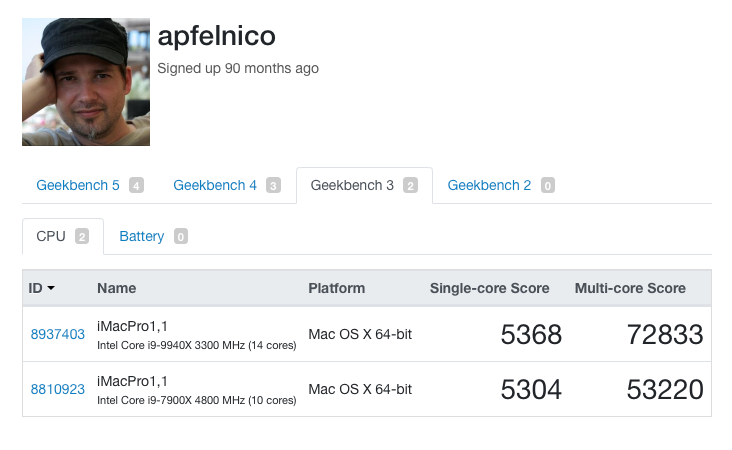The width and height of the screenshot is (732, 450).
Task: Click the Battery tab count badge
Action: 180,237
